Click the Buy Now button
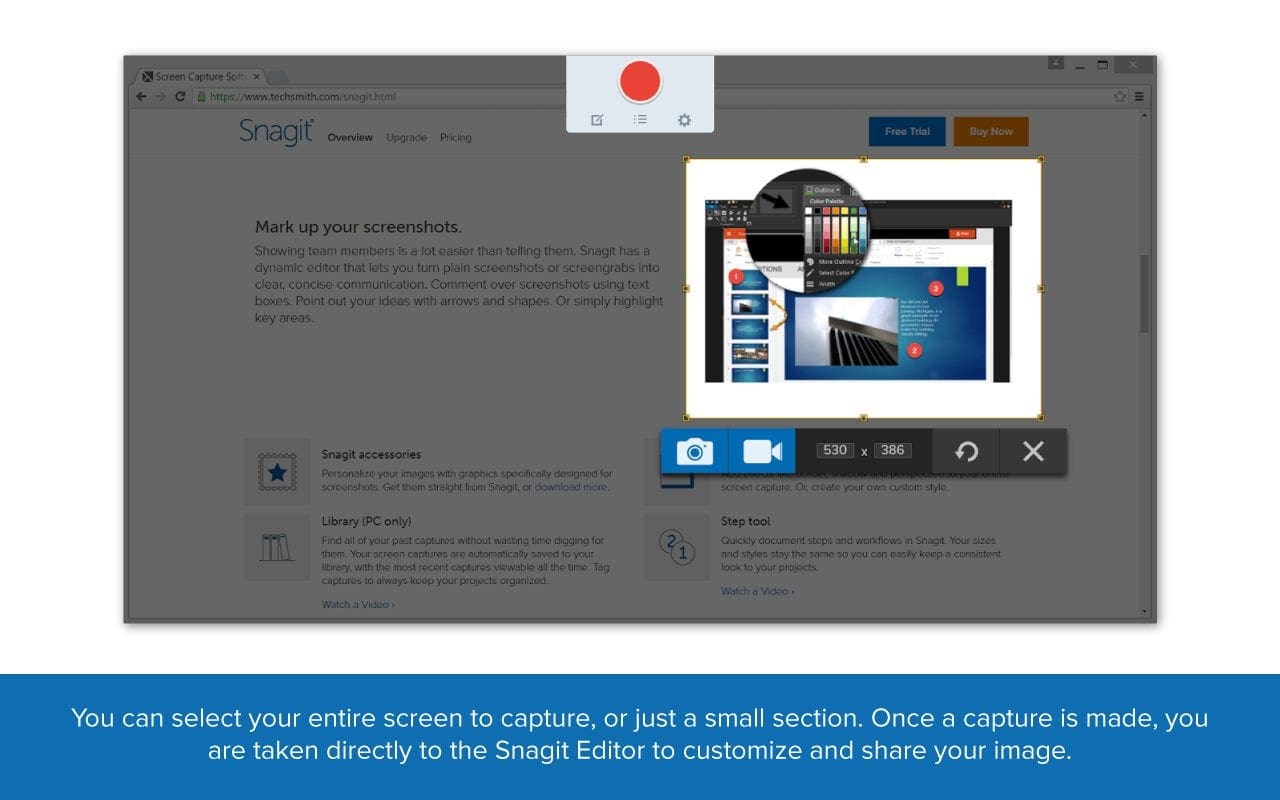 click(990, 130)
